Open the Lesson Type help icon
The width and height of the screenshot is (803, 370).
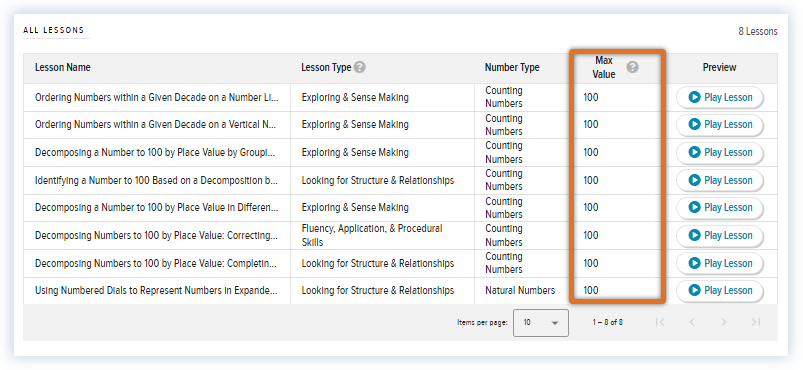pos(360,67)
